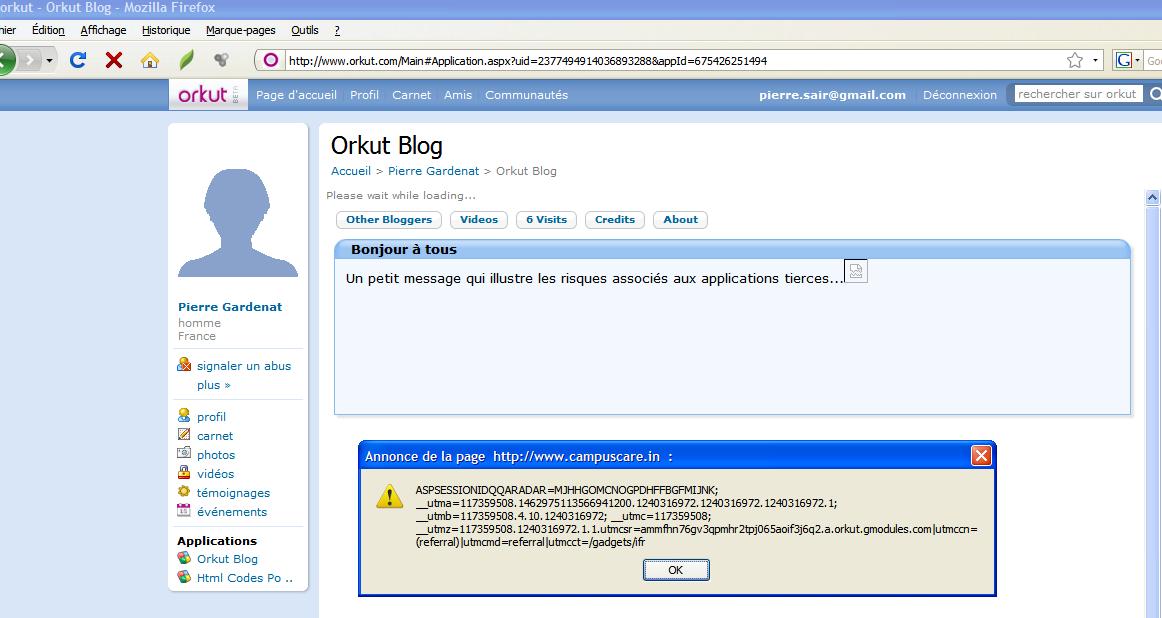Click the photos camera icon

184,453
